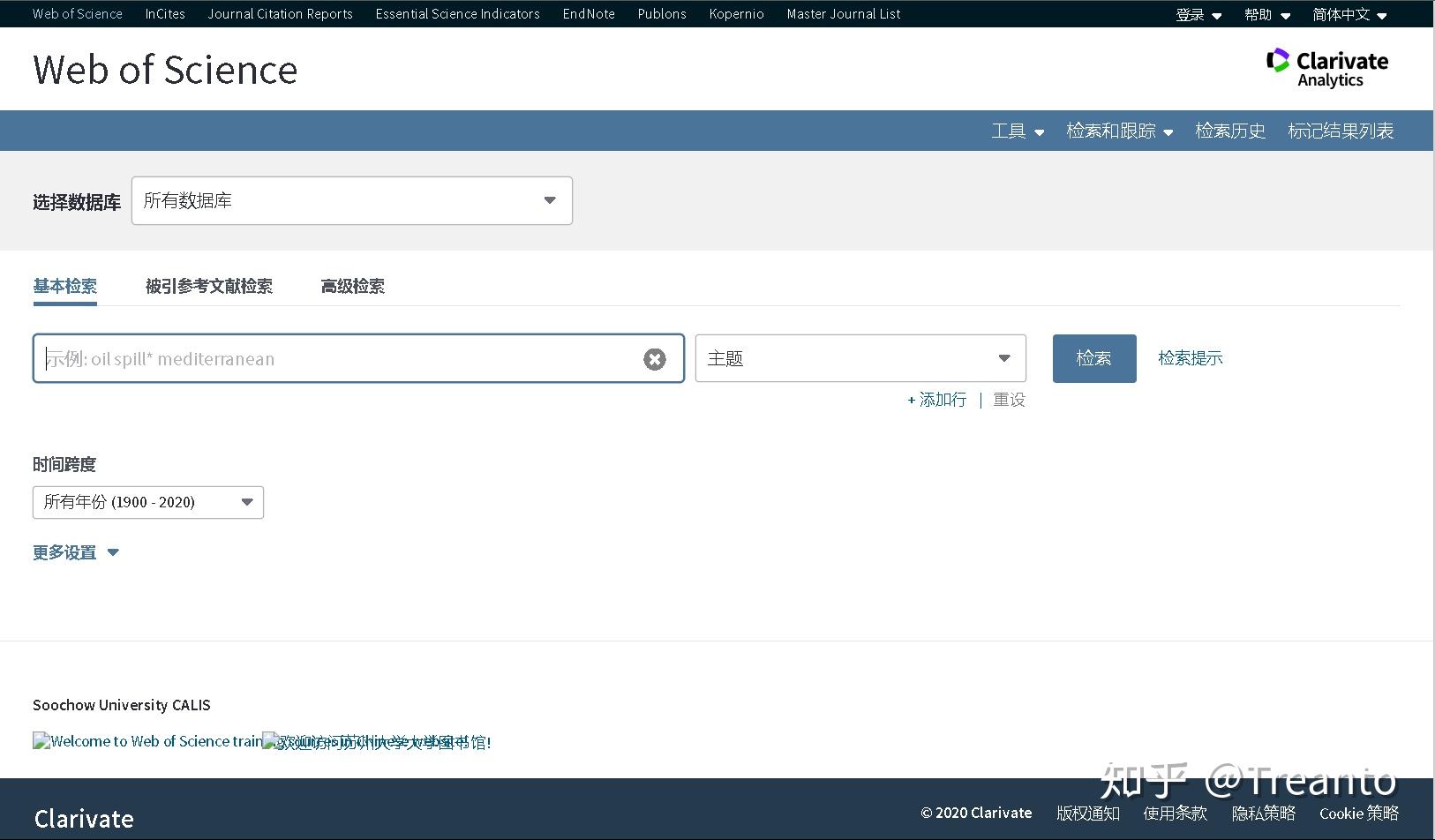Open 标记结果列表 in the blue bar
The height and width of the screenshot is (840, 1435).
point(1341,131)
